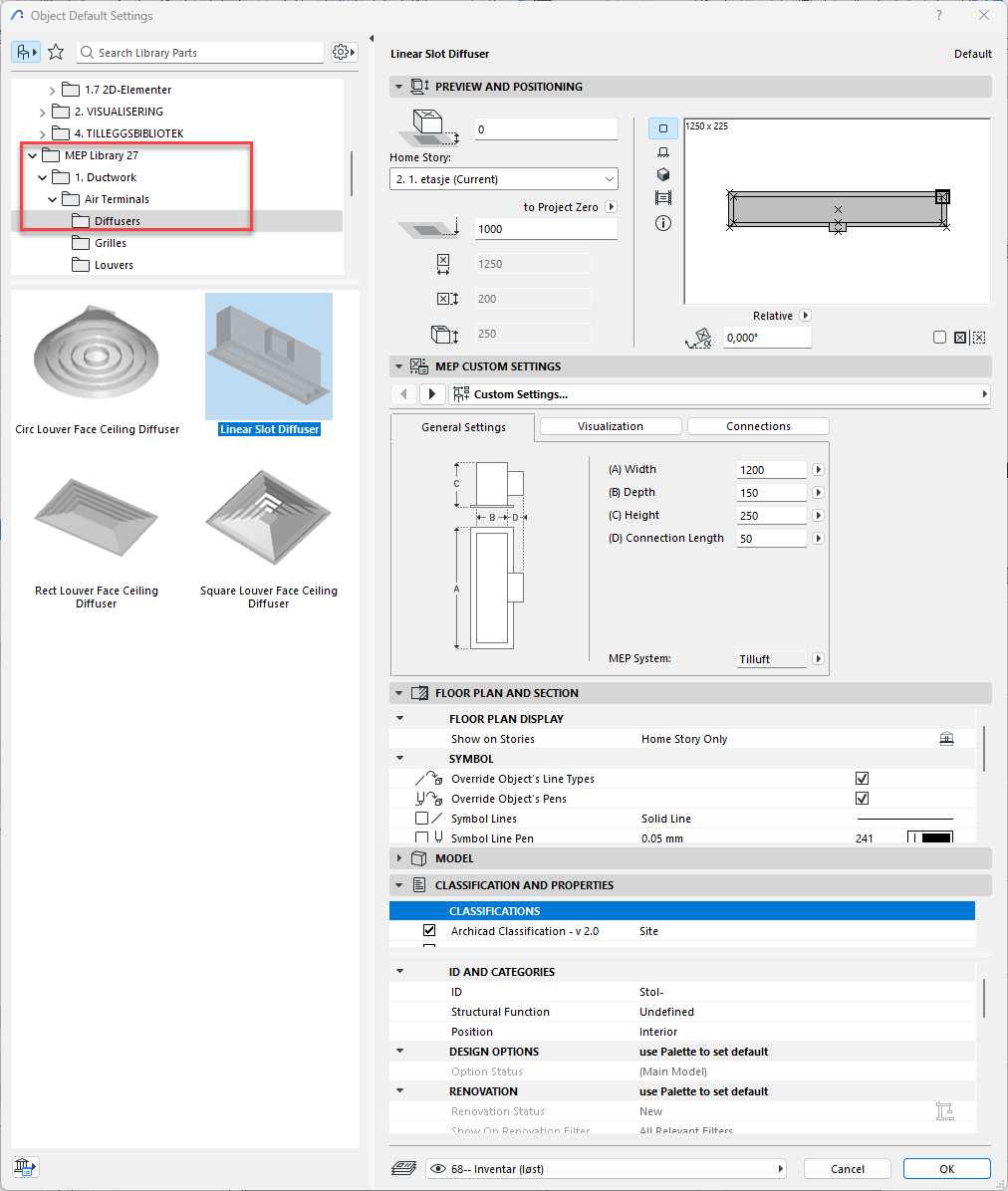Select the 3D view preview icon

click(663, 175)
